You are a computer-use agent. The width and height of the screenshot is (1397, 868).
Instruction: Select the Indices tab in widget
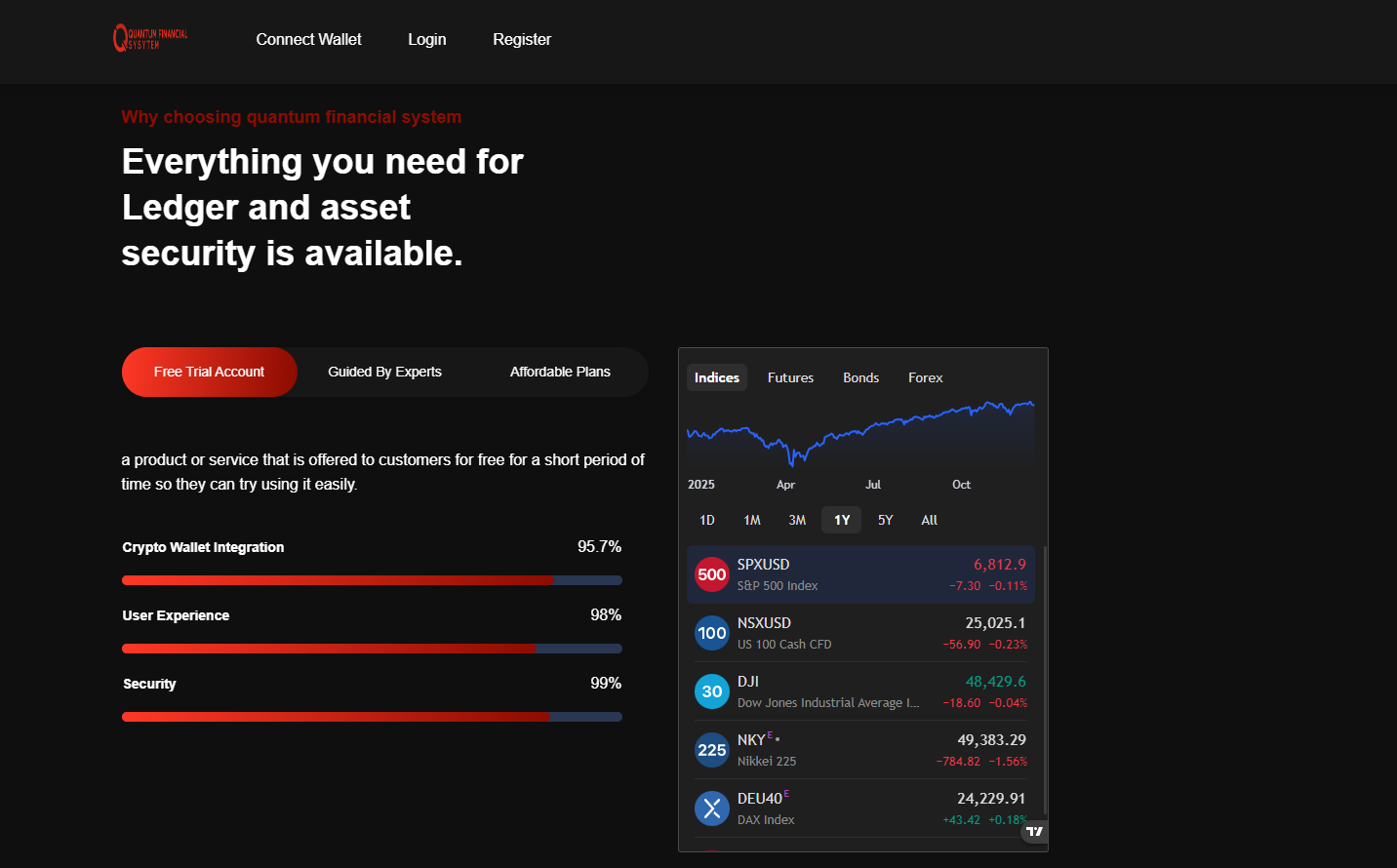(x=717, y=377)
